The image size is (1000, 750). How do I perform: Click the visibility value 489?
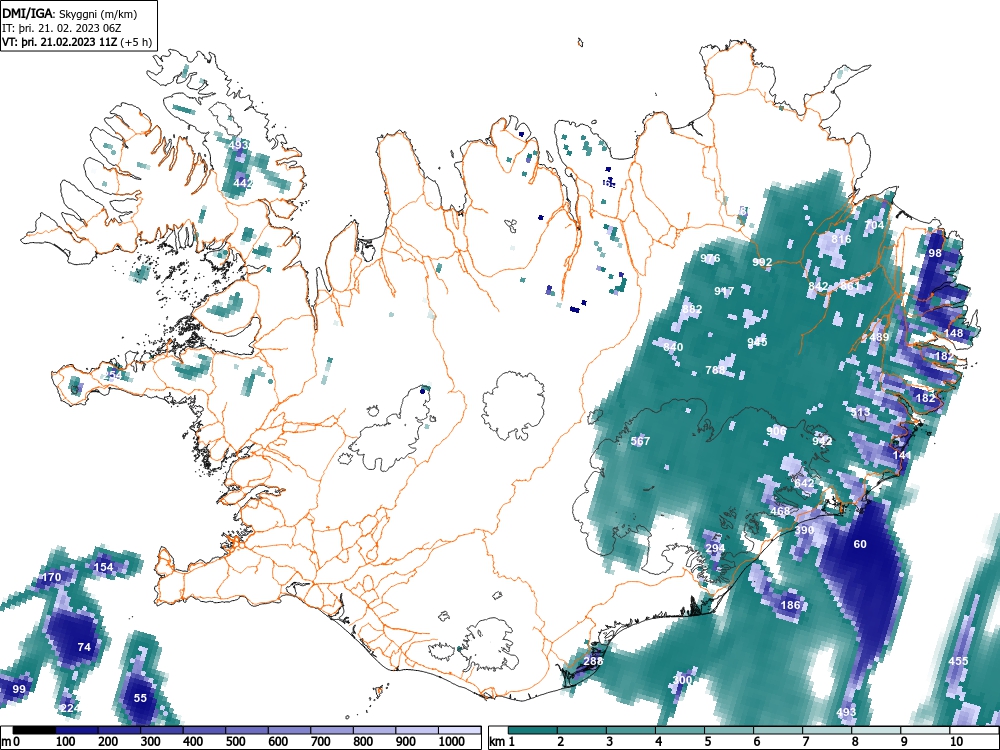[x=879, y=337]
